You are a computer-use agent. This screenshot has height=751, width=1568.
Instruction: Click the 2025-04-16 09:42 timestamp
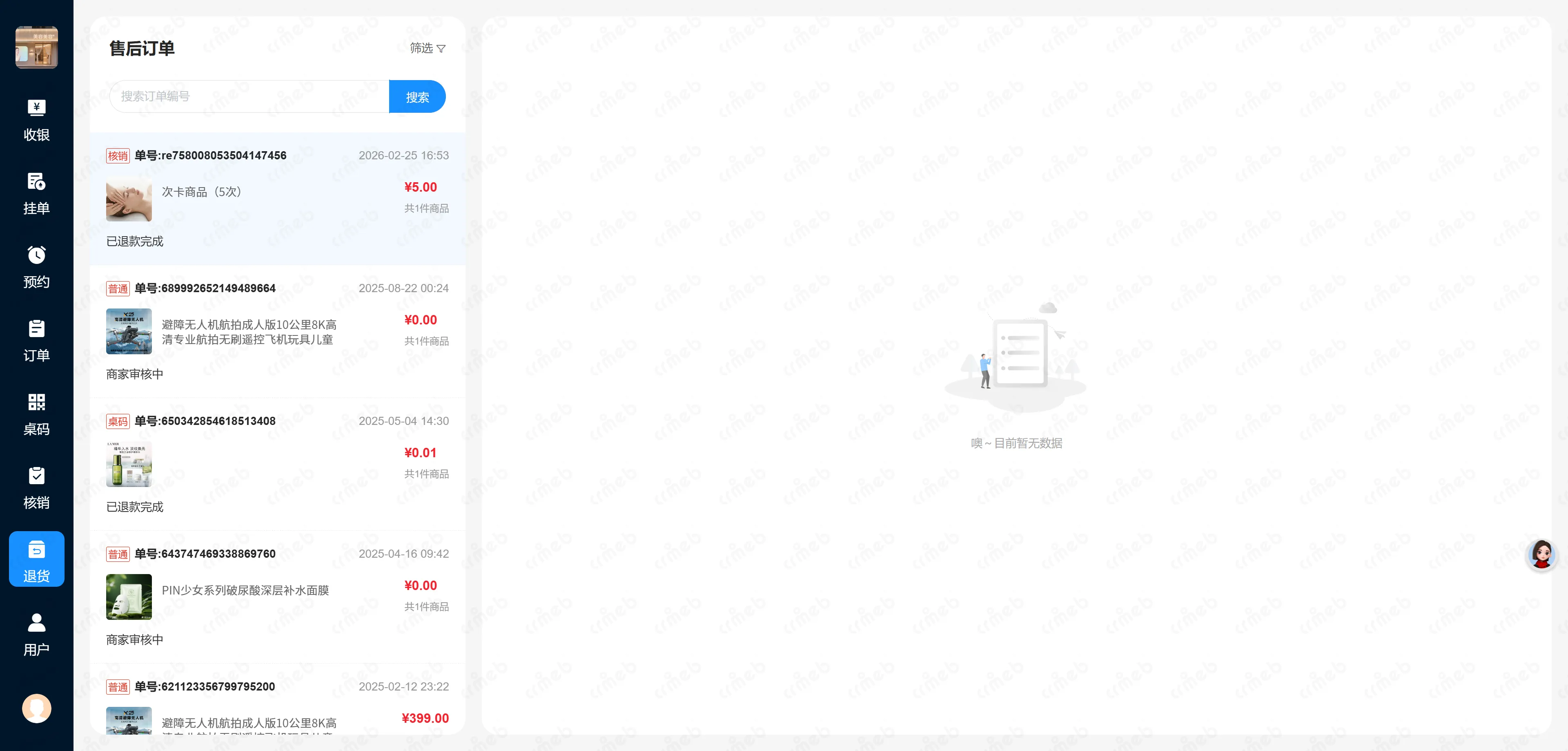click(403, 554)
